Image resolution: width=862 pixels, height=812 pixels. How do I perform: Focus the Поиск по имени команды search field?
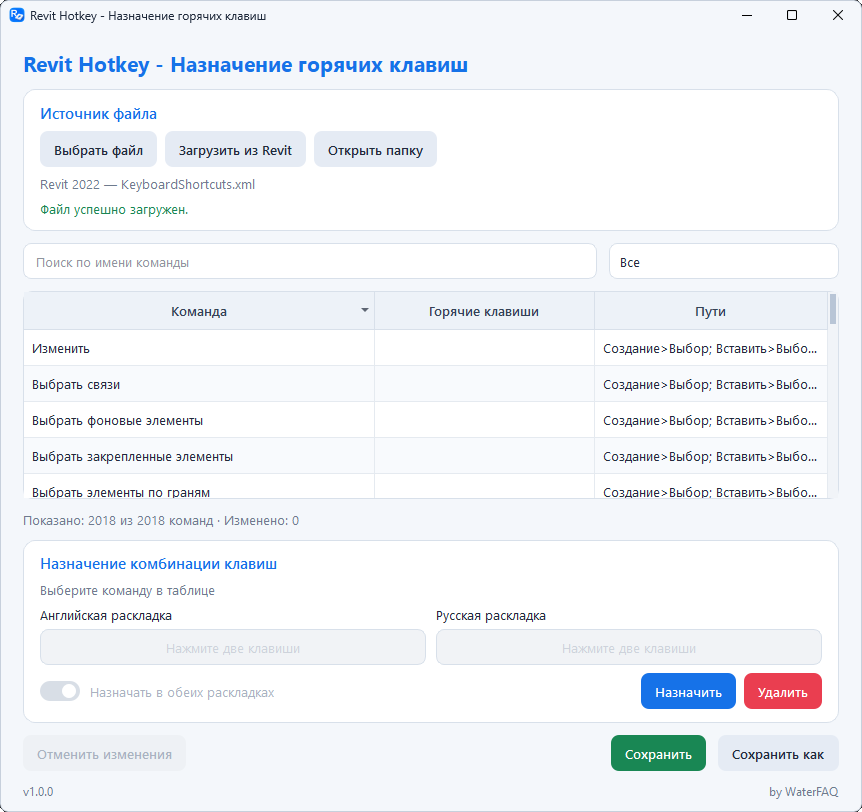310,262
